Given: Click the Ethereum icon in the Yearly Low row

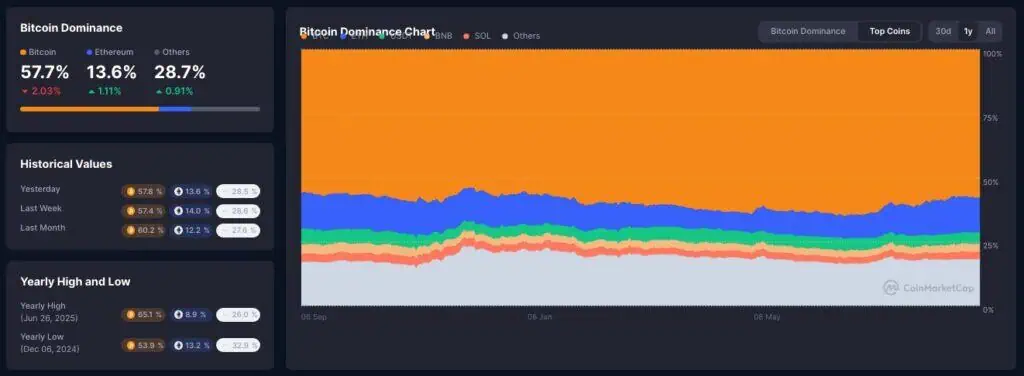Looking at the screenshot, I should pos(179,345).
